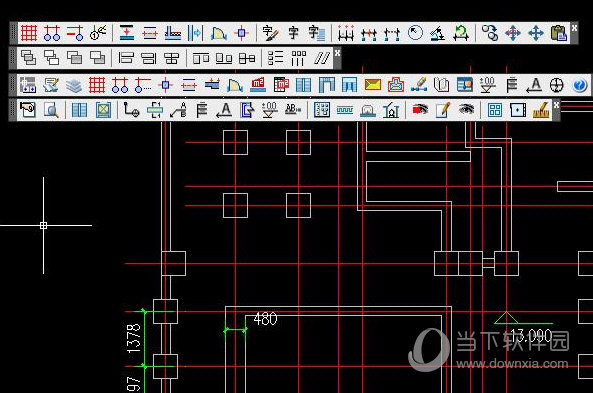Image resolution: width=593 pixels, height=393 pixels.
Task: Click the red stamp icon
Action: click(x=396, y=85)
